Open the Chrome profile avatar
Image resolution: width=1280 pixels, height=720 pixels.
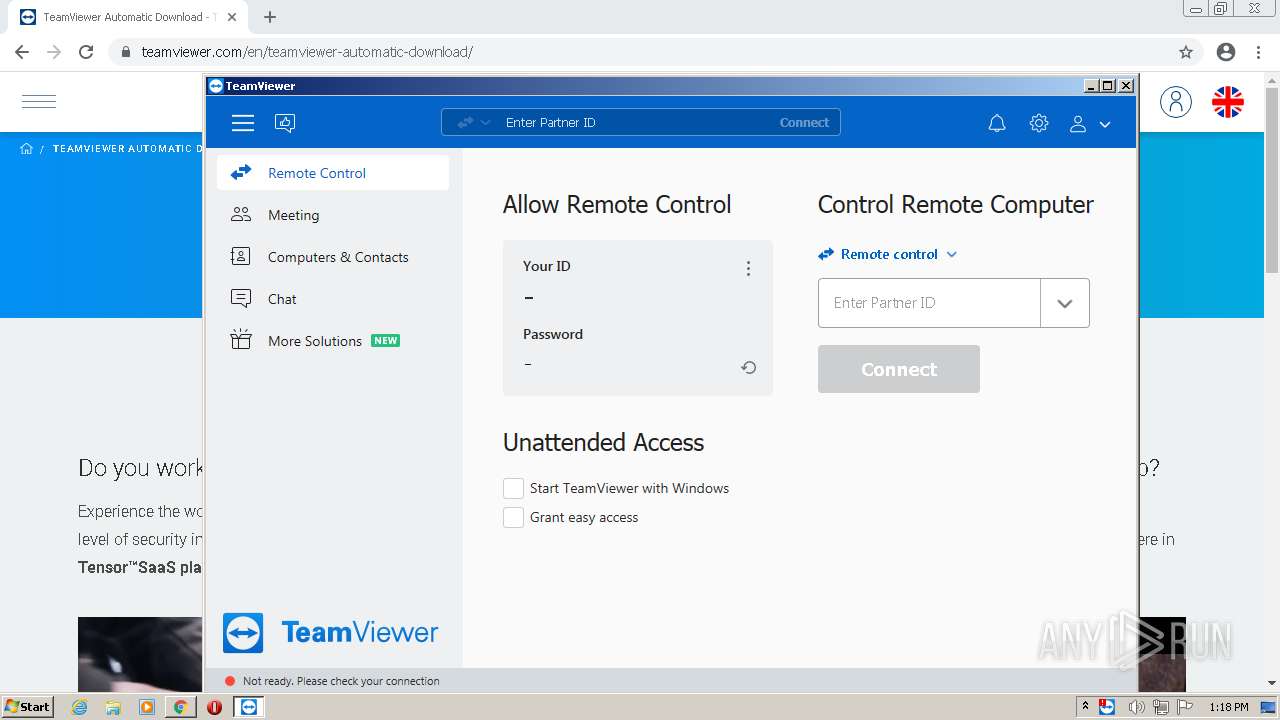click(x=1225, y=52)
